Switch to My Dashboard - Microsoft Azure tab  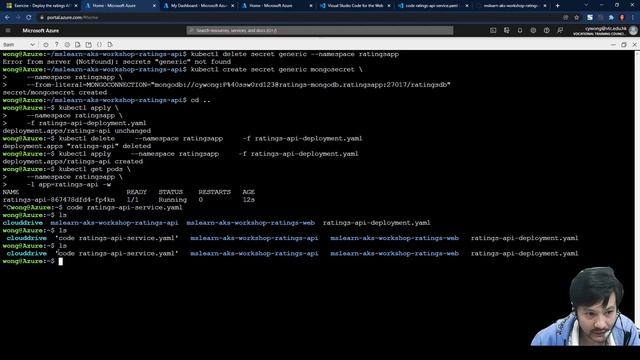(199, 6)
